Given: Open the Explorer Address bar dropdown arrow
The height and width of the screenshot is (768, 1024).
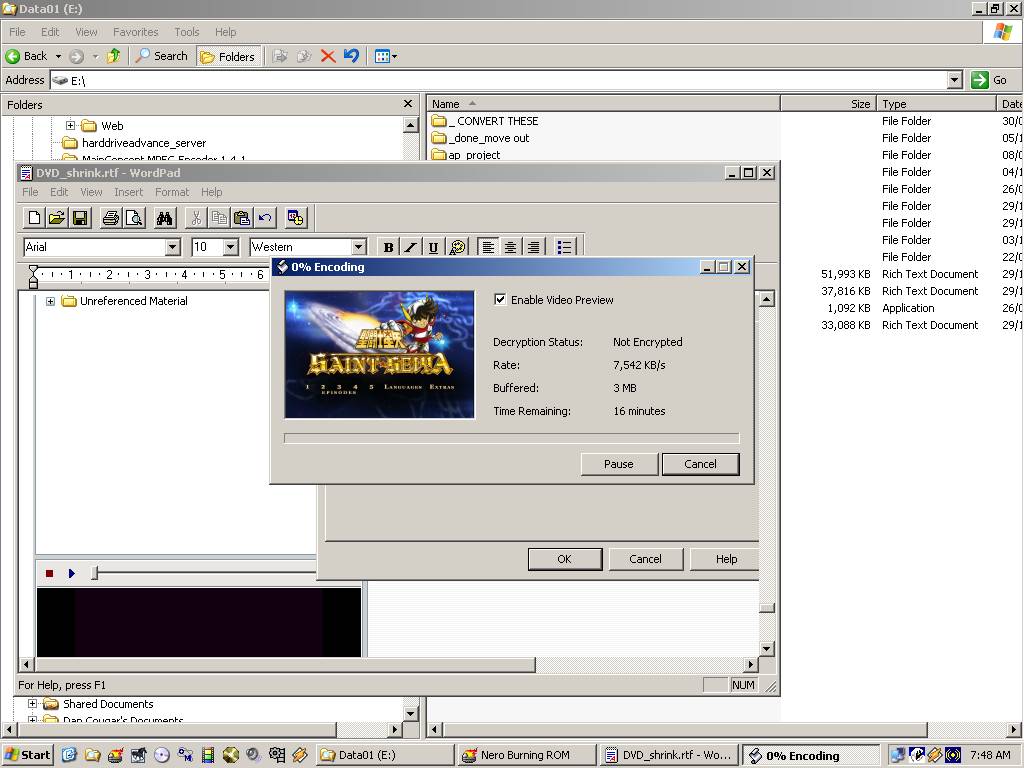Looking at the screenshot, I should click(x=955, y=80).
